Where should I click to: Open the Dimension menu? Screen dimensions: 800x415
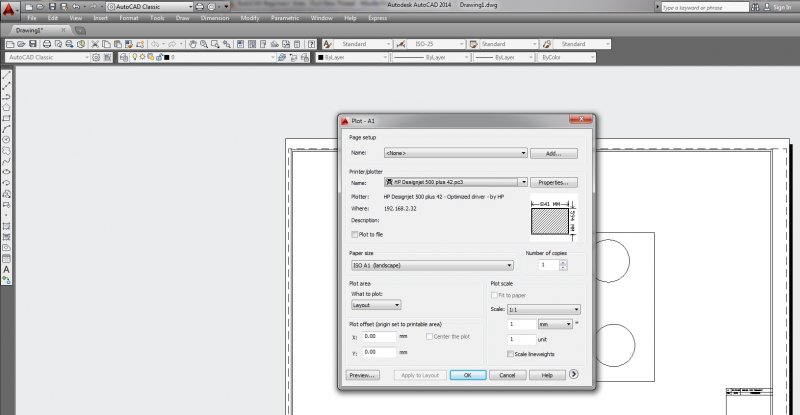point(215,18)
